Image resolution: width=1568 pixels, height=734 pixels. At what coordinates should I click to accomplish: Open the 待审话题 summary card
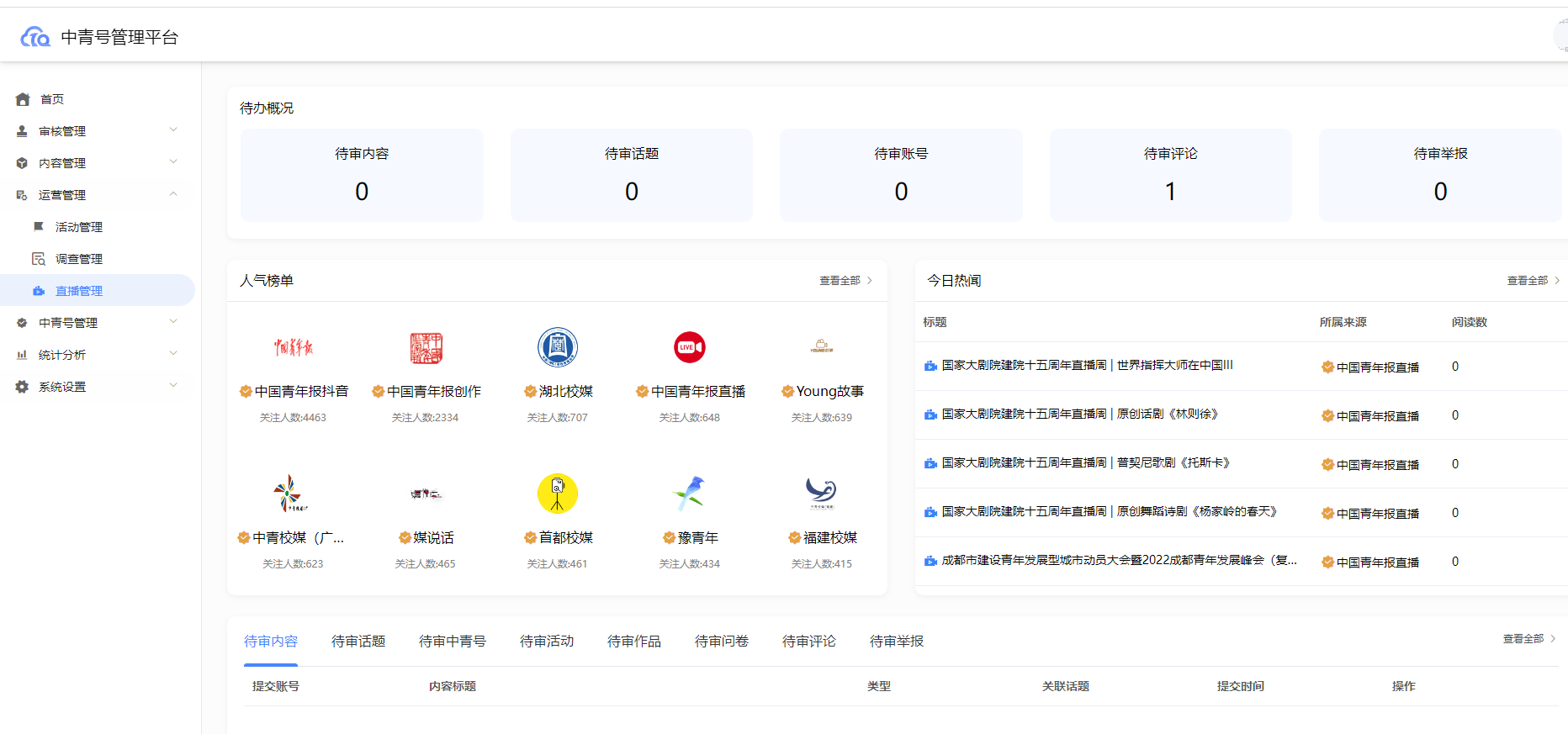click(632, 175)
